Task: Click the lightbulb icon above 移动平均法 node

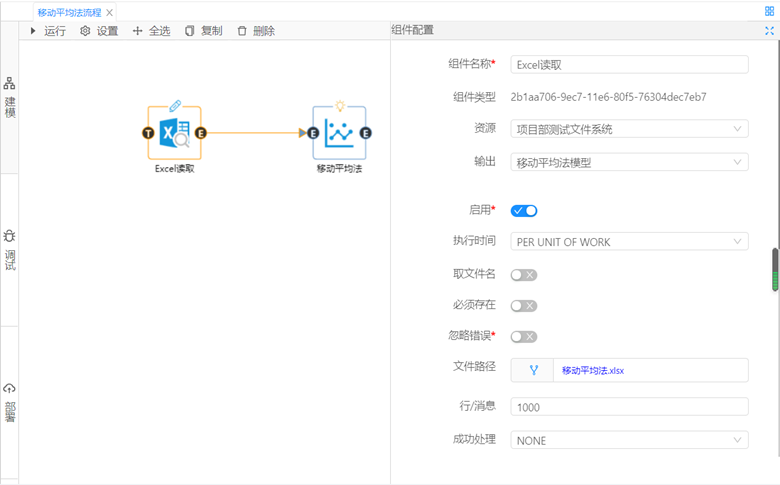Action: (x=339, y=104)
